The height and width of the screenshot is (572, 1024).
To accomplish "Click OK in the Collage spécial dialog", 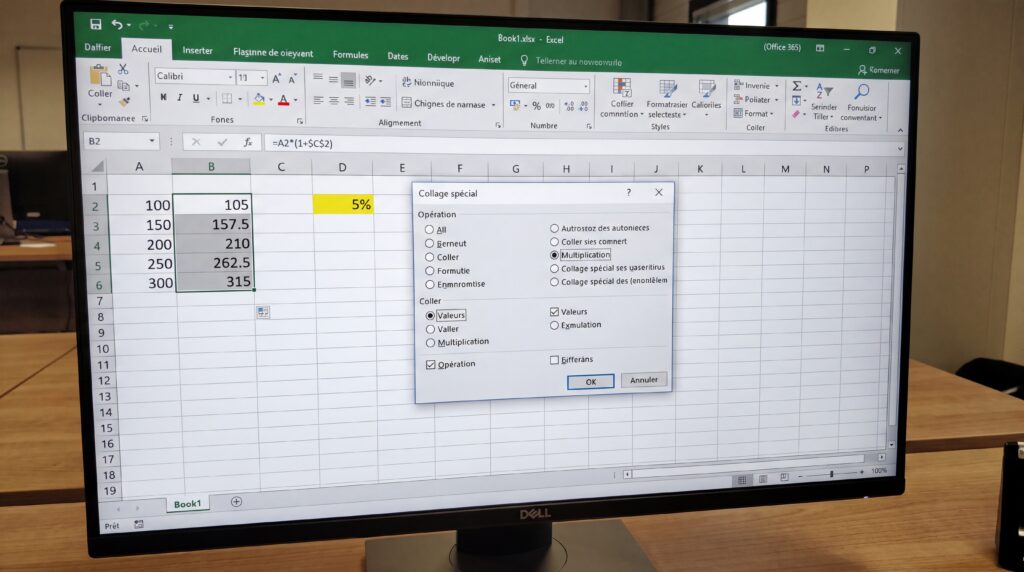I will (x=590, y=381).
